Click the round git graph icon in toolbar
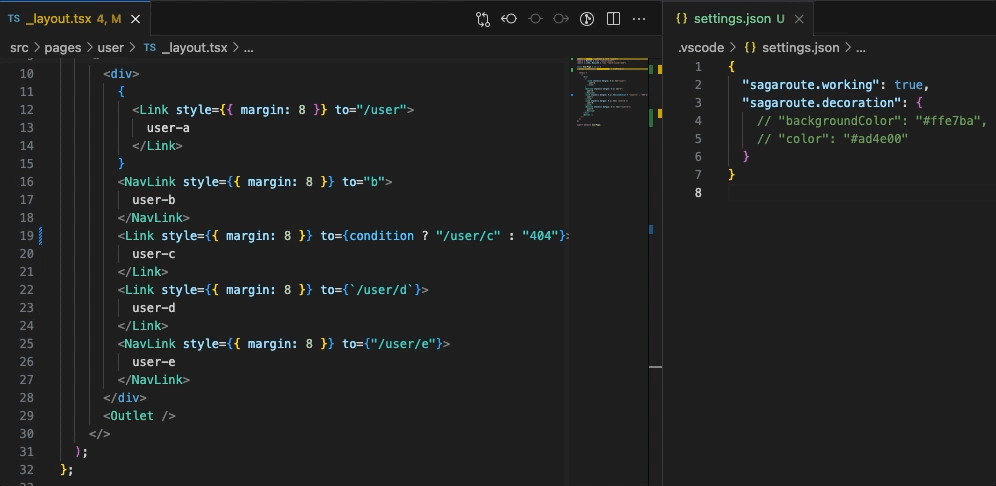This screenshot has width=996, height=486. coord(586,19)
